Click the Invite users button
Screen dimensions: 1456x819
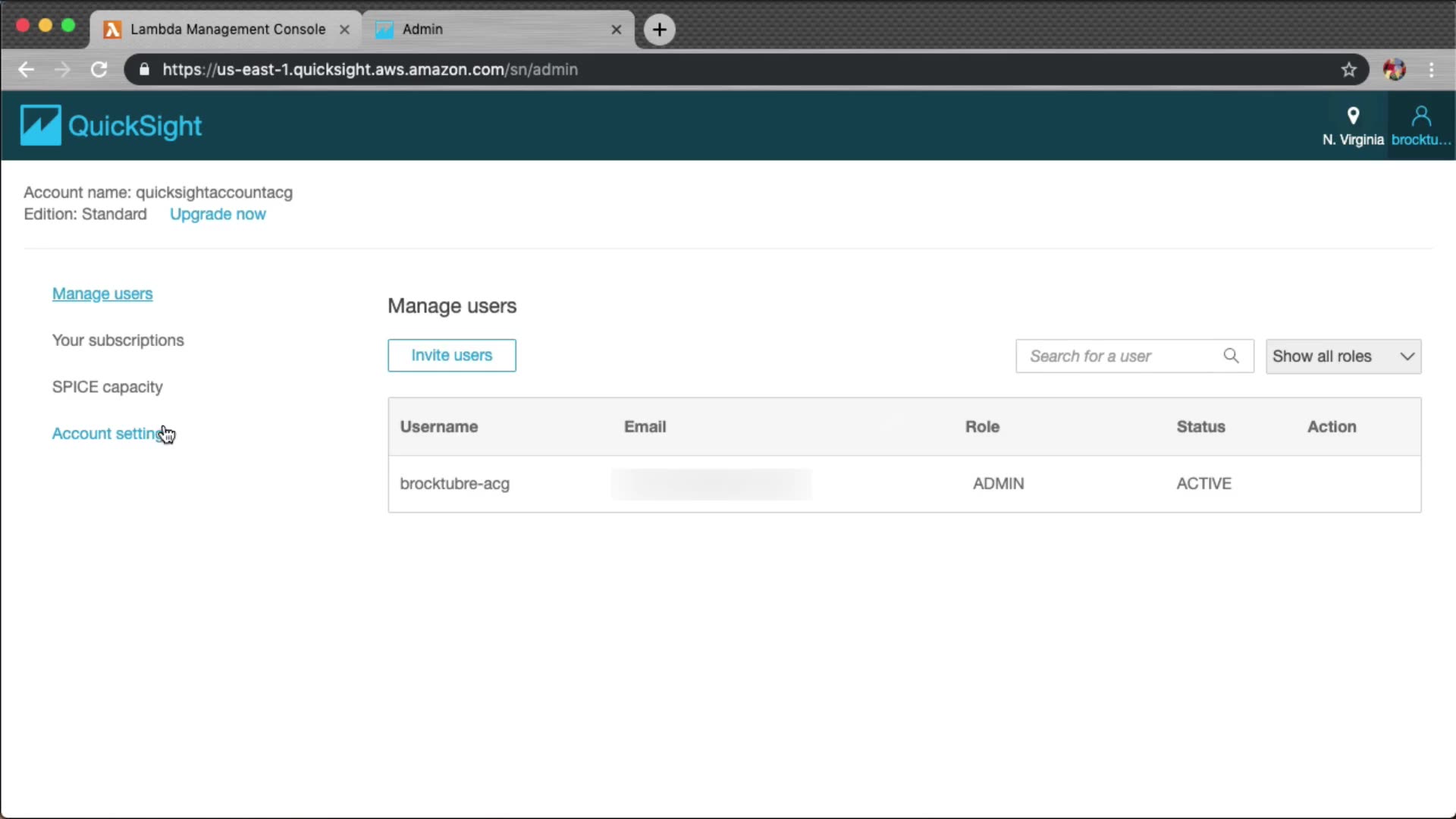(x=451, y=356)
